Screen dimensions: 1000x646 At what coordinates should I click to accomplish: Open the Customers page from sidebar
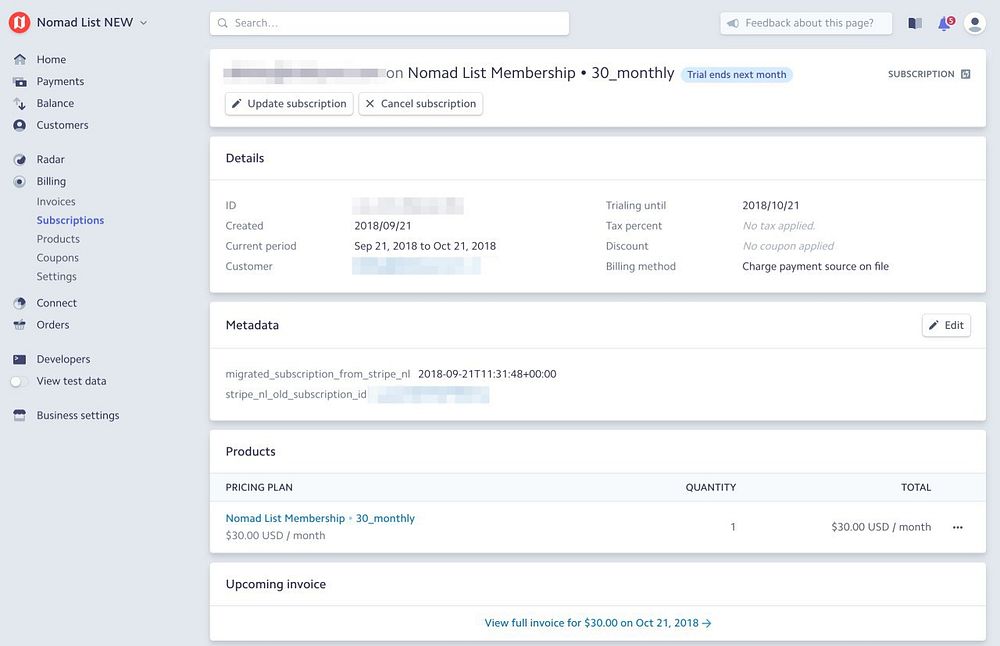point(62,126)
